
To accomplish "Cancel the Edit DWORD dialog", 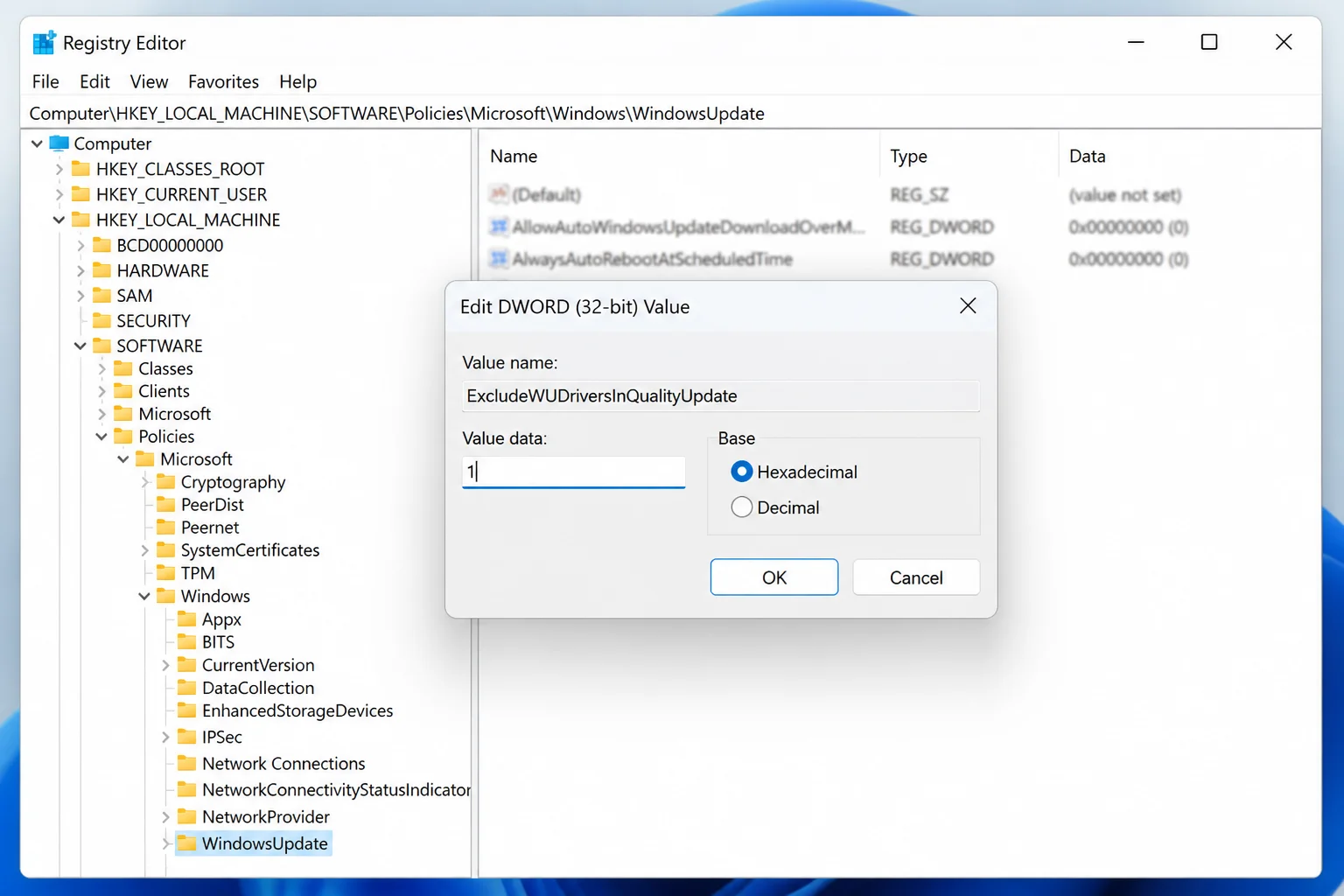I will pos(916,577).
